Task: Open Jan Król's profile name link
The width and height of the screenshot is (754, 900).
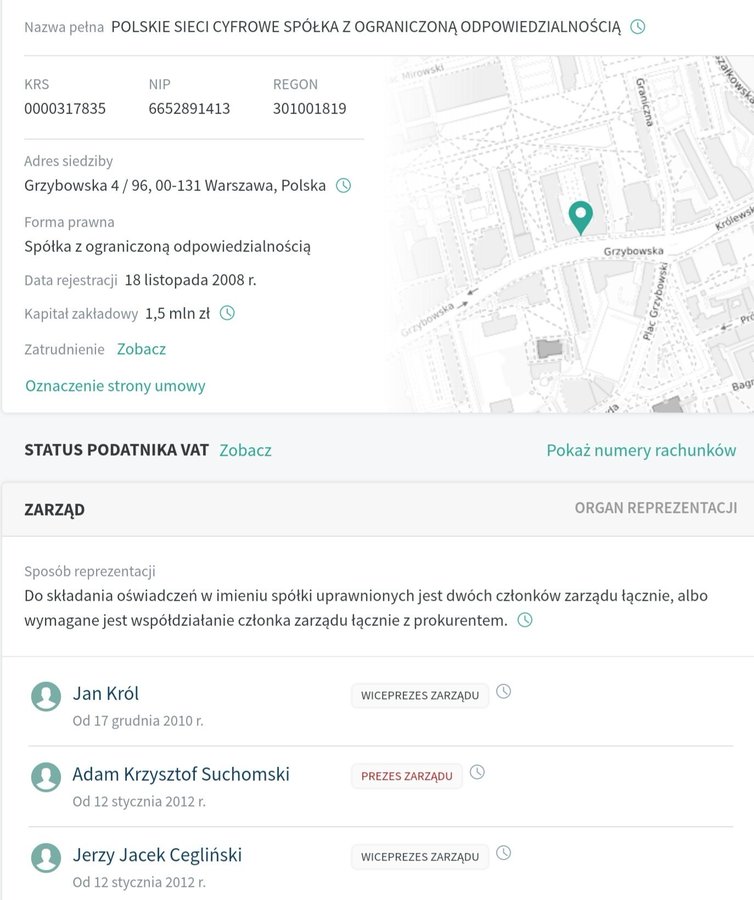Action: [106, 693]
